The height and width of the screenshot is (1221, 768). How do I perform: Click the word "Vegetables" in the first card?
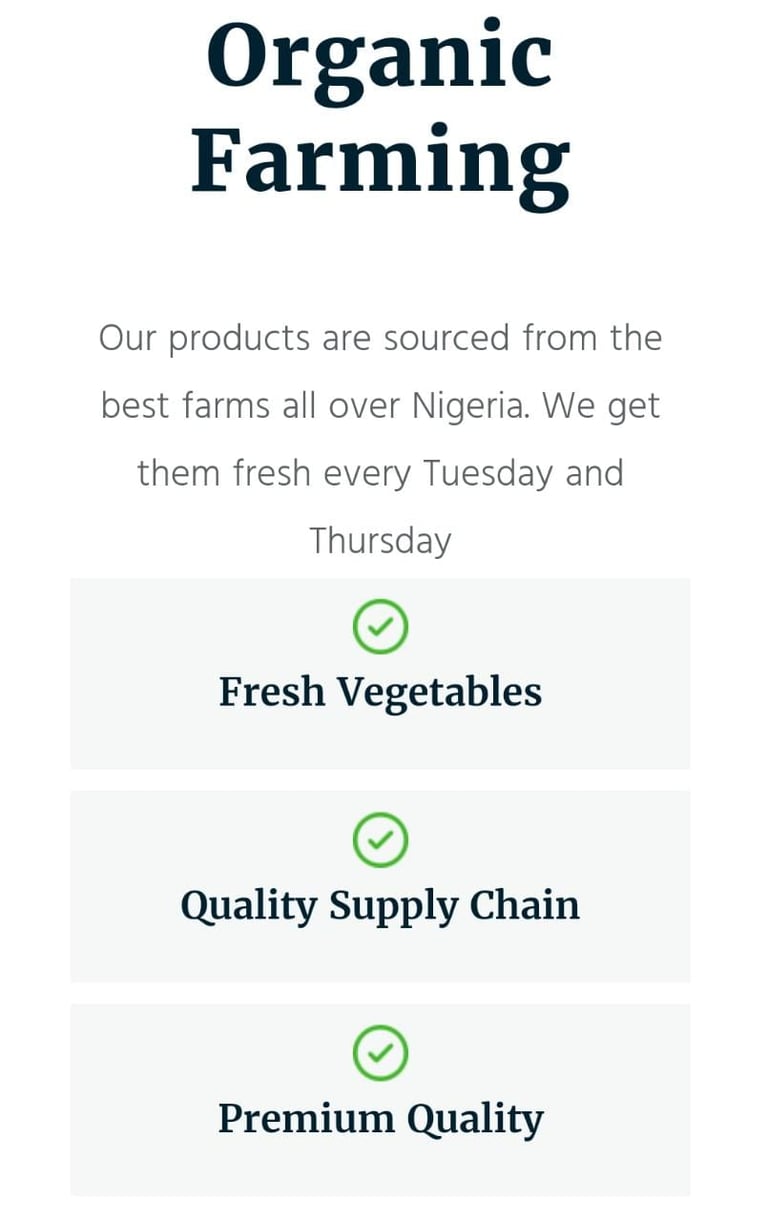point(438,692)
